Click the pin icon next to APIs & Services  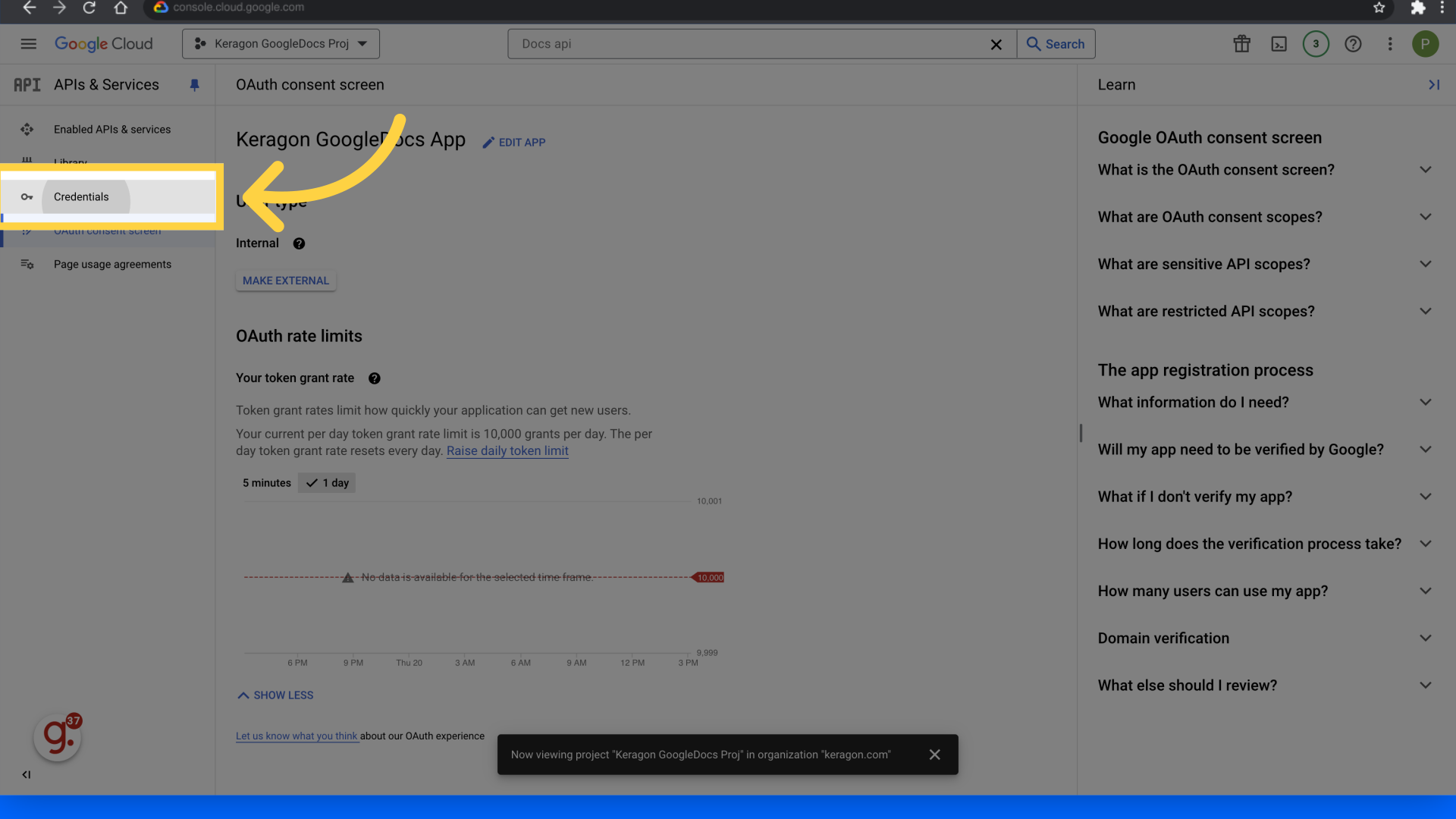pyautogui.click(x=194, y=85)
